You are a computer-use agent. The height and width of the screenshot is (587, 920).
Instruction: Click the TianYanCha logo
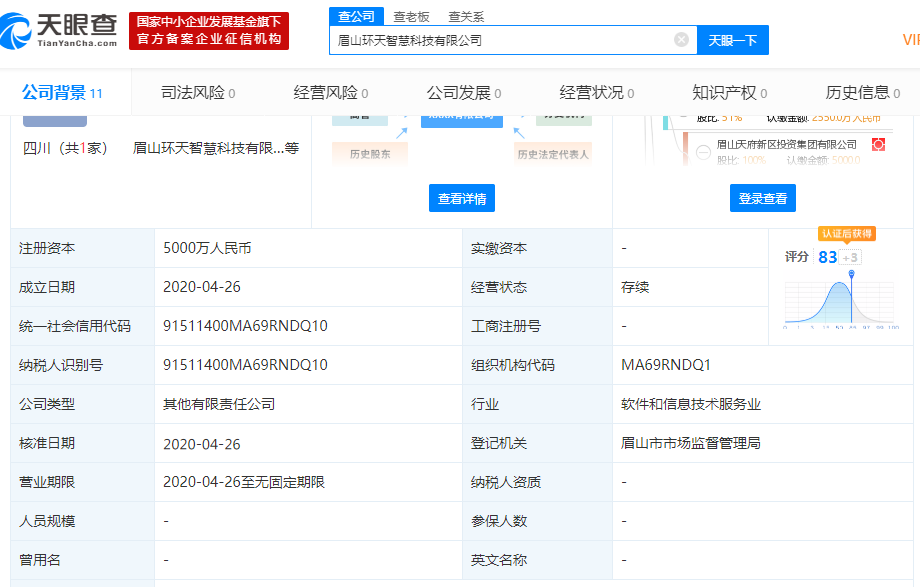[59, 31]
